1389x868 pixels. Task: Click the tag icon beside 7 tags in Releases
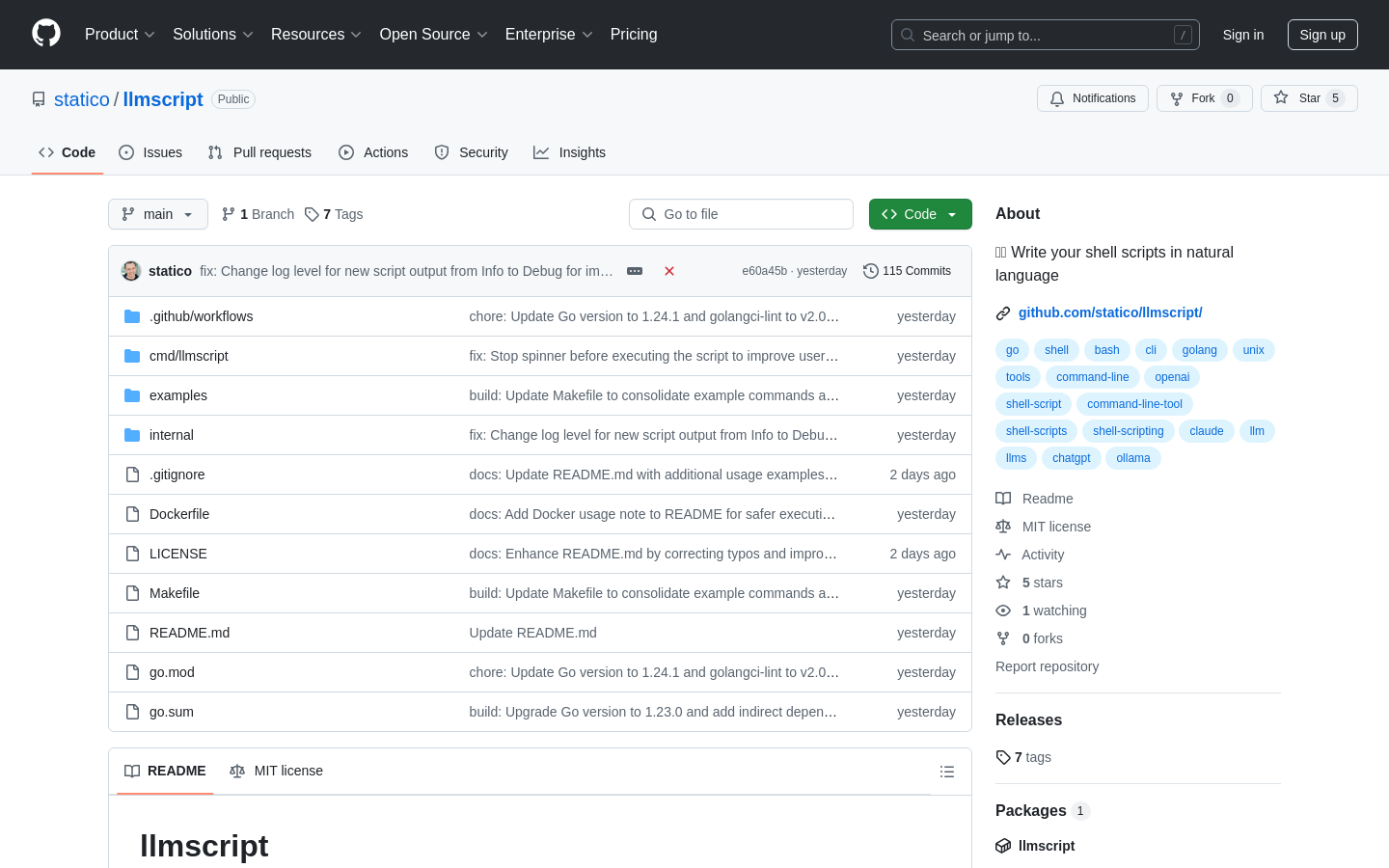tap(1003, 757)
